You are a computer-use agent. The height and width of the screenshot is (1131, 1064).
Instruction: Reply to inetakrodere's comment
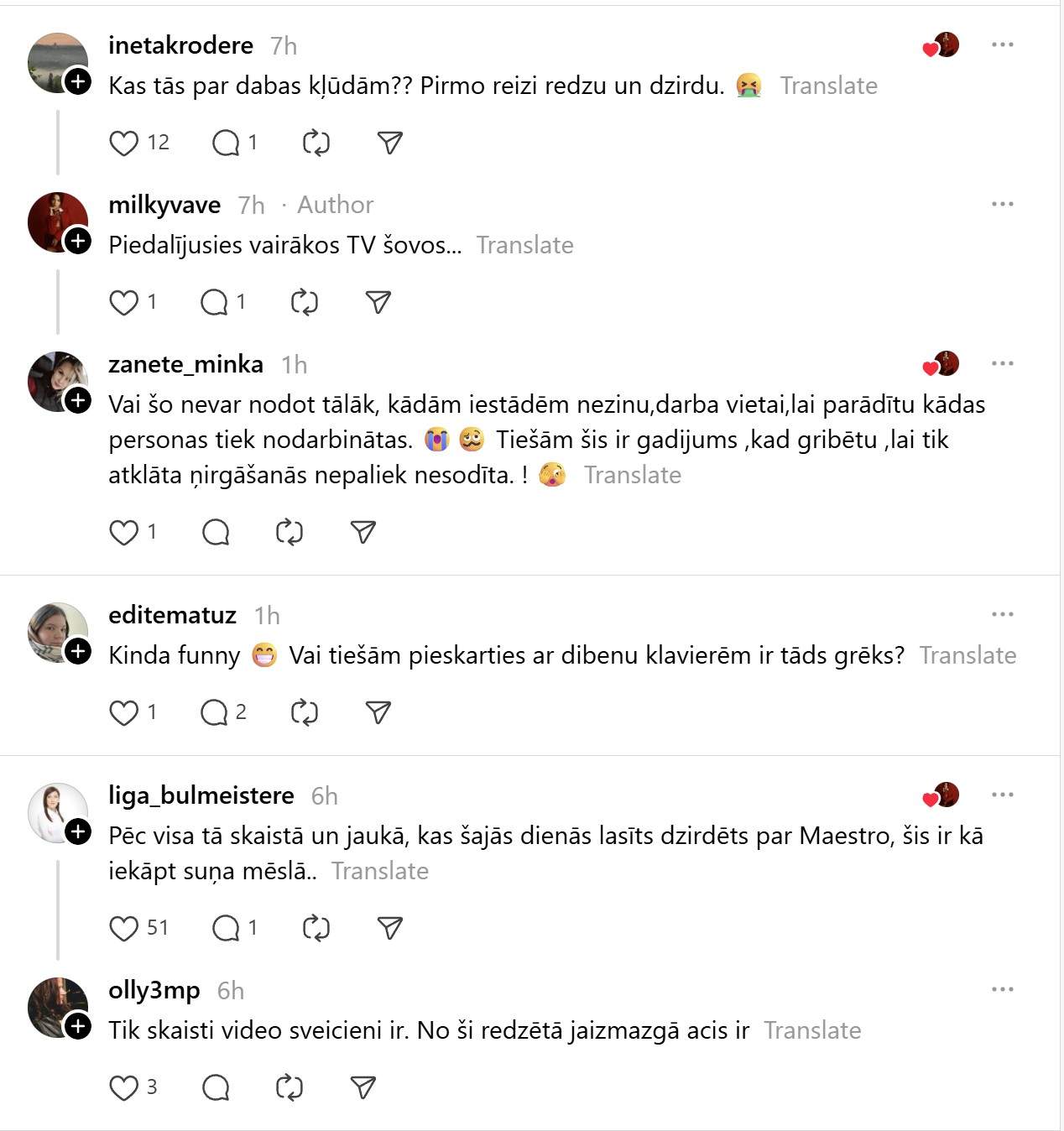click(226, 143)
